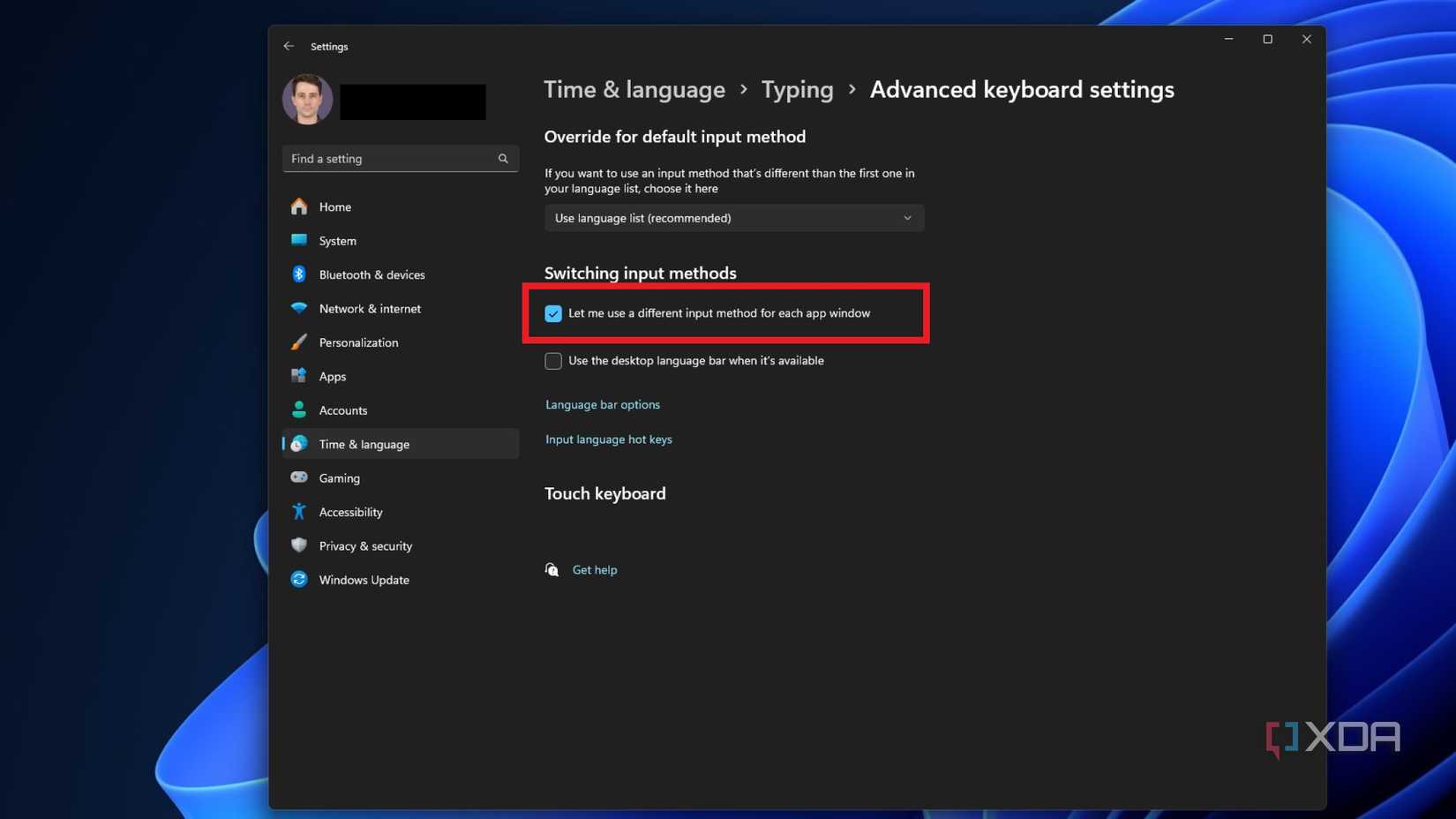Click the Find a setting search box
The image size is (1456, 819).
coord(391,159)
